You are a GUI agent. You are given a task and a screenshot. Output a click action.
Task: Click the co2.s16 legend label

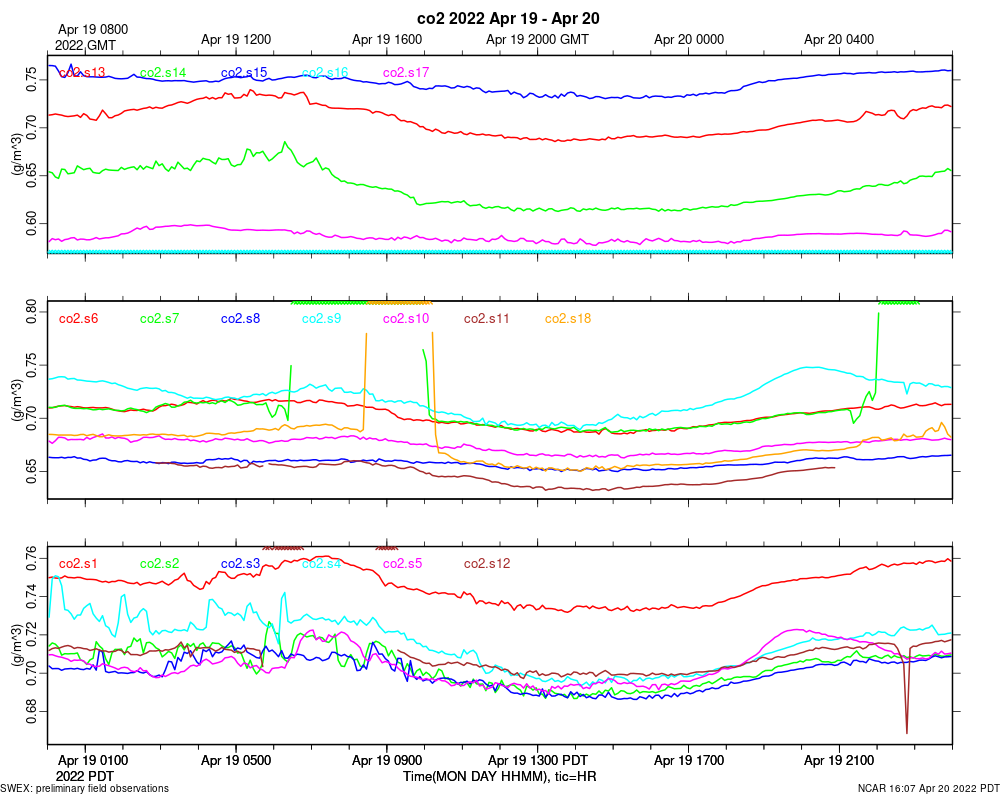[325, 73]
